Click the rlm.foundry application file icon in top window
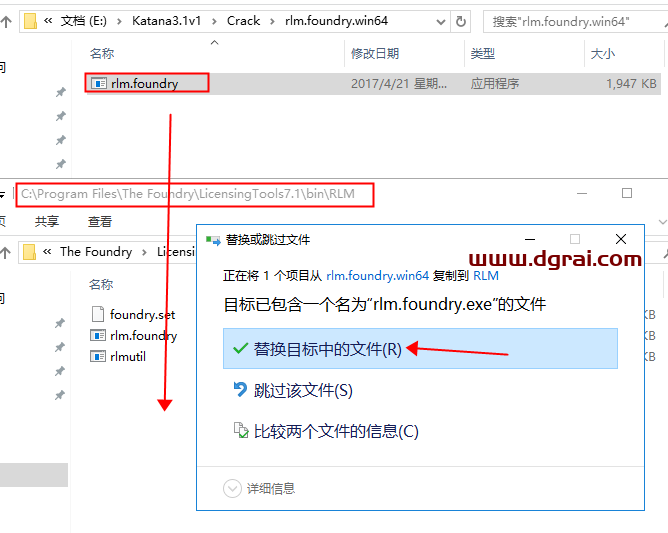668x533 pixels. coord(98,84)
